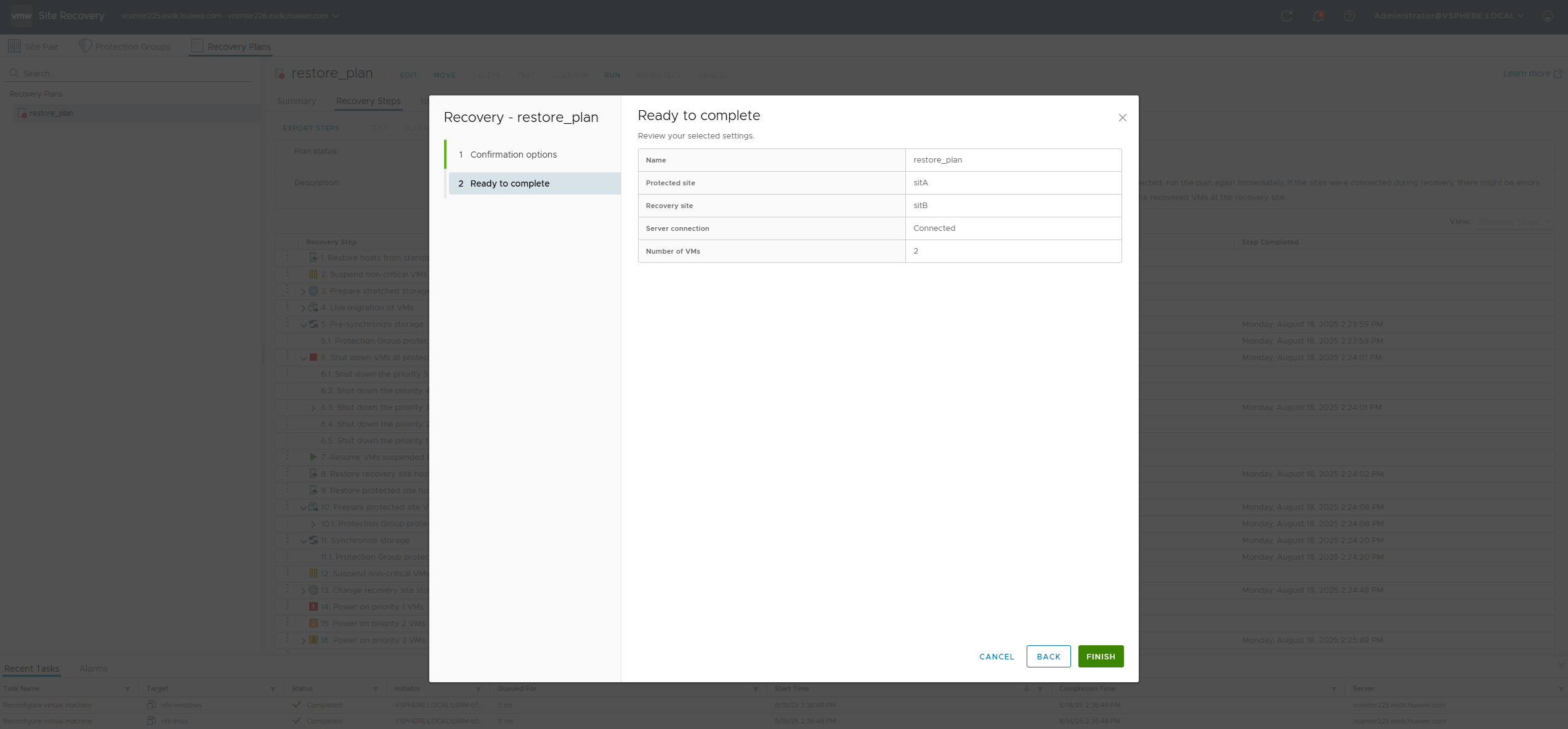Screen dimensions: 1568x729
Task: Select step 1 Confirmation options
Action: pyautogui.click(x=513, y=155)
